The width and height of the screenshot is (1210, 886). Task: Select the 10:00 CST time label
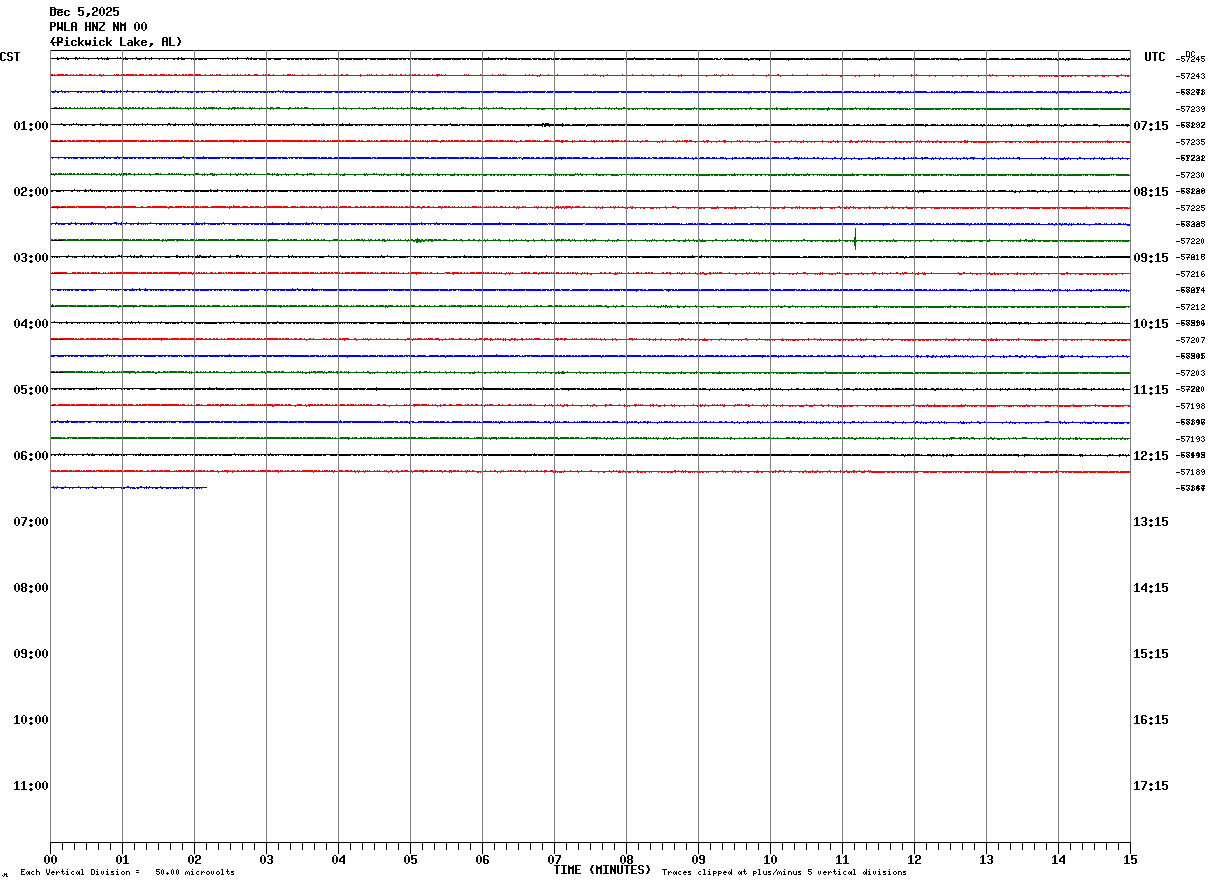(31, 720)
